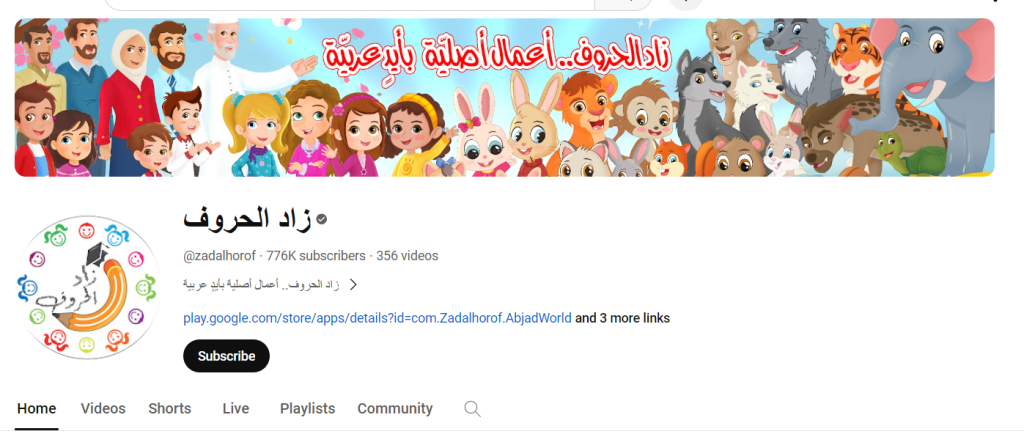Click the Arabic channel description text
Viewport: 1024px width, 445px height.
261,285
